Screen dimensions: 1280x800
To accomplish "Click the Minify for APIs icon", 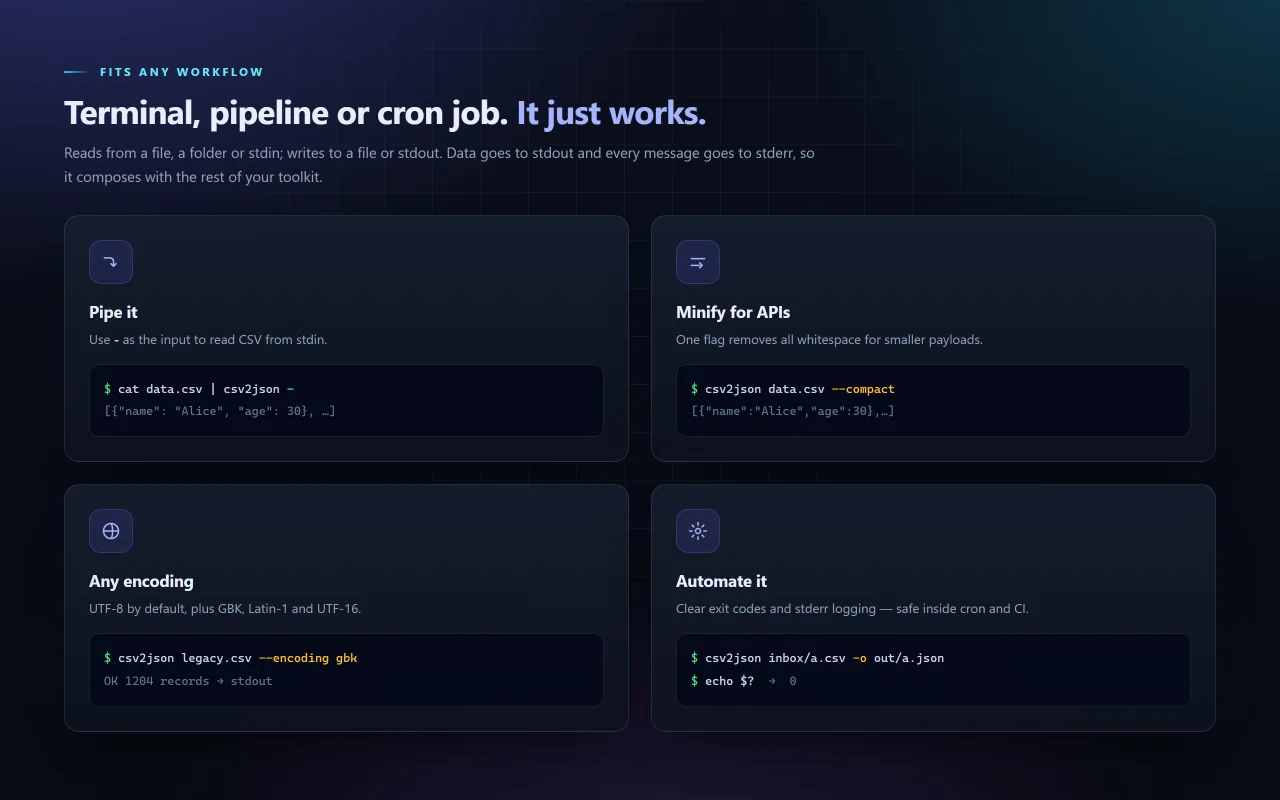I will click(x=698, y=262).
